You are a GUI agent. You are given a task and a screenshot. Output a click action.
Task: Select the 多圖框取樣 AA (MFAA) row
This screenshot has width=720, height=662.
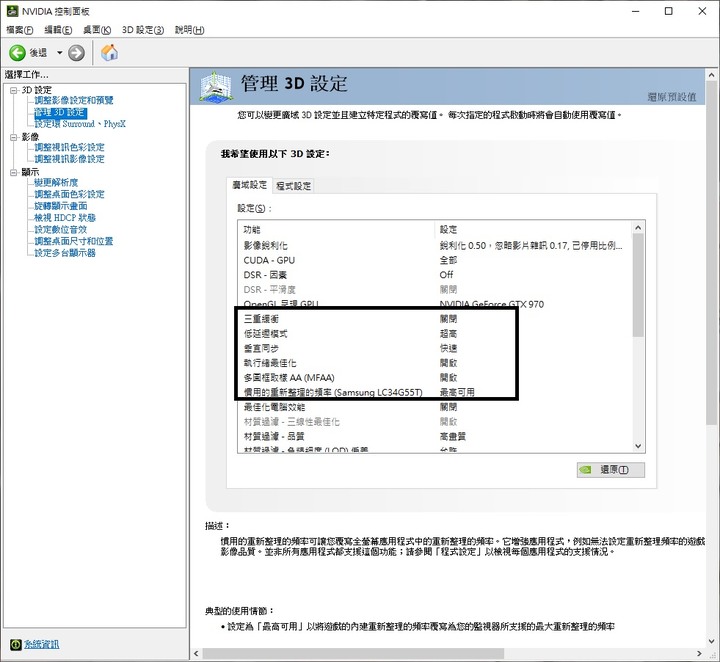[x=435, y=378]
